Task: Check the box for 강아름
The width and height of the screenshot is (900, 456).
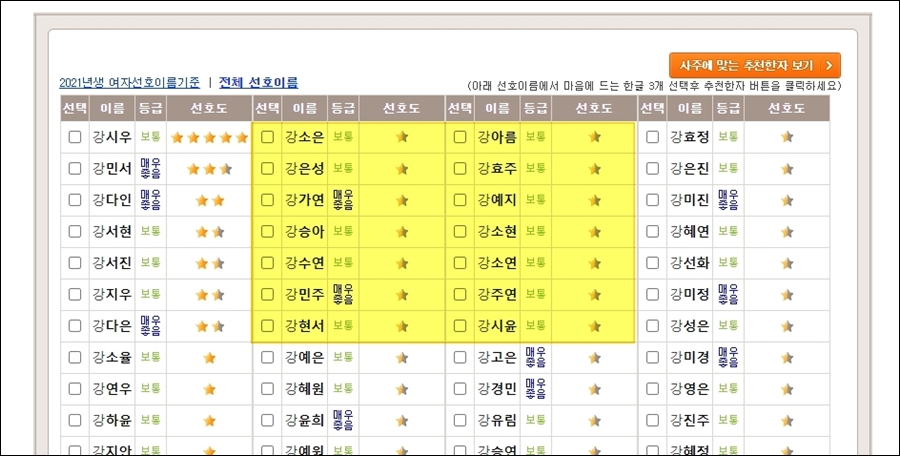Action: tap(460, 137)
